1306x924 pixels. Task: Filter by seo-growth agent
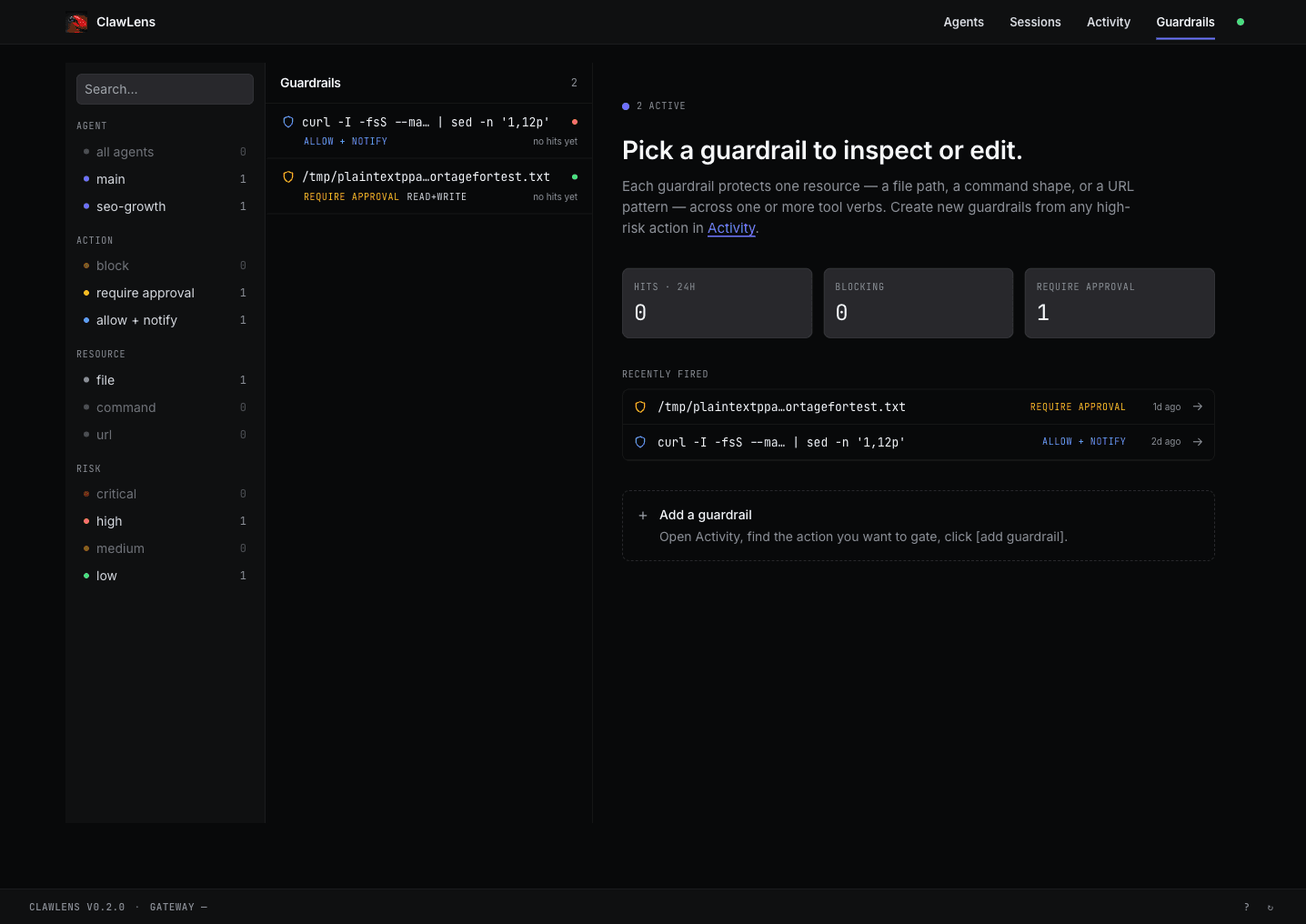pos(165,206)
